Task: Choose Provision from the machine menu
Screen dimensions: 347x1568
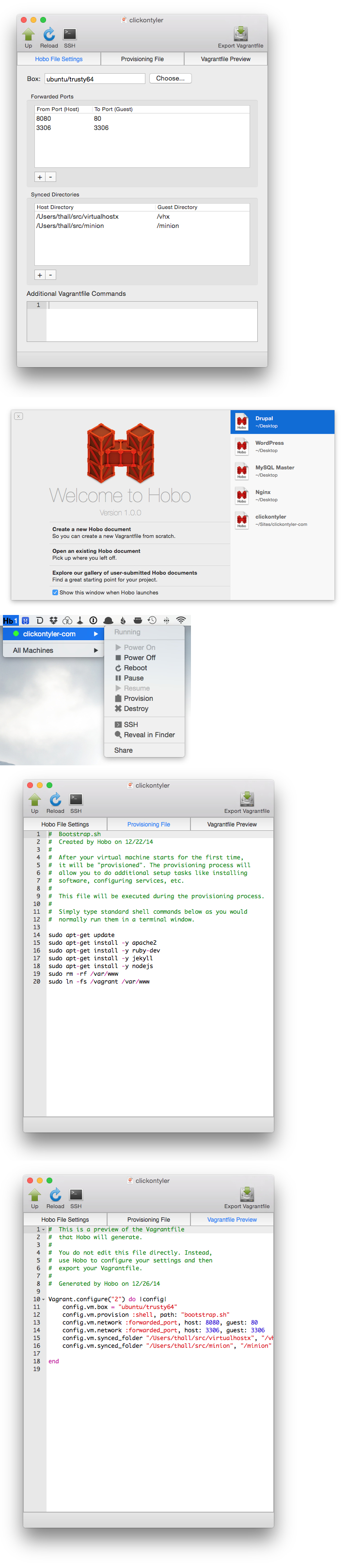Action: click(144, 698)
